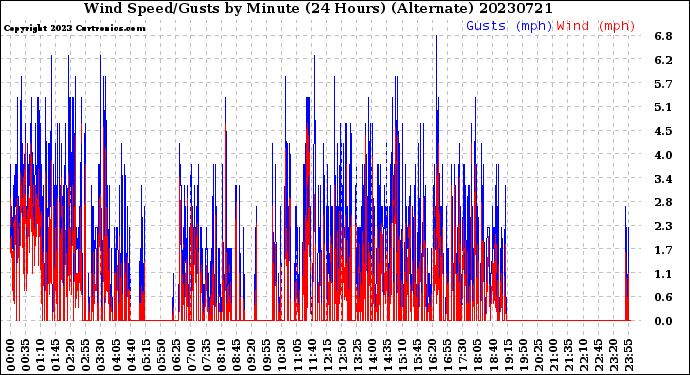The image size is (690, 375).
Task: Click the 23:55 time label
Action: pos(628,355)
